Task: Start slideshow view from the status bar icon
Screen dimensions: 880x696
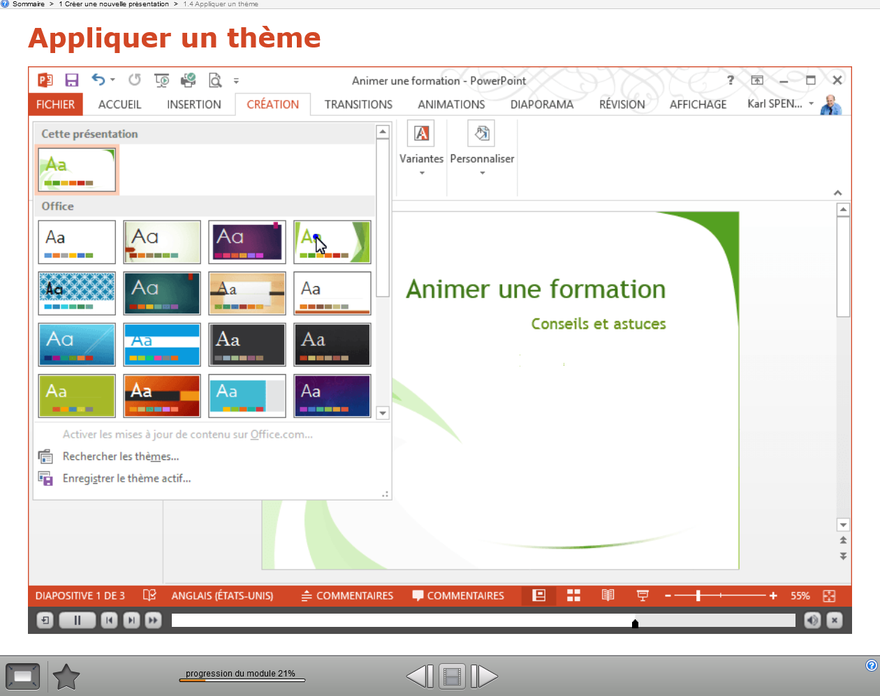Action: coord(641,595)
